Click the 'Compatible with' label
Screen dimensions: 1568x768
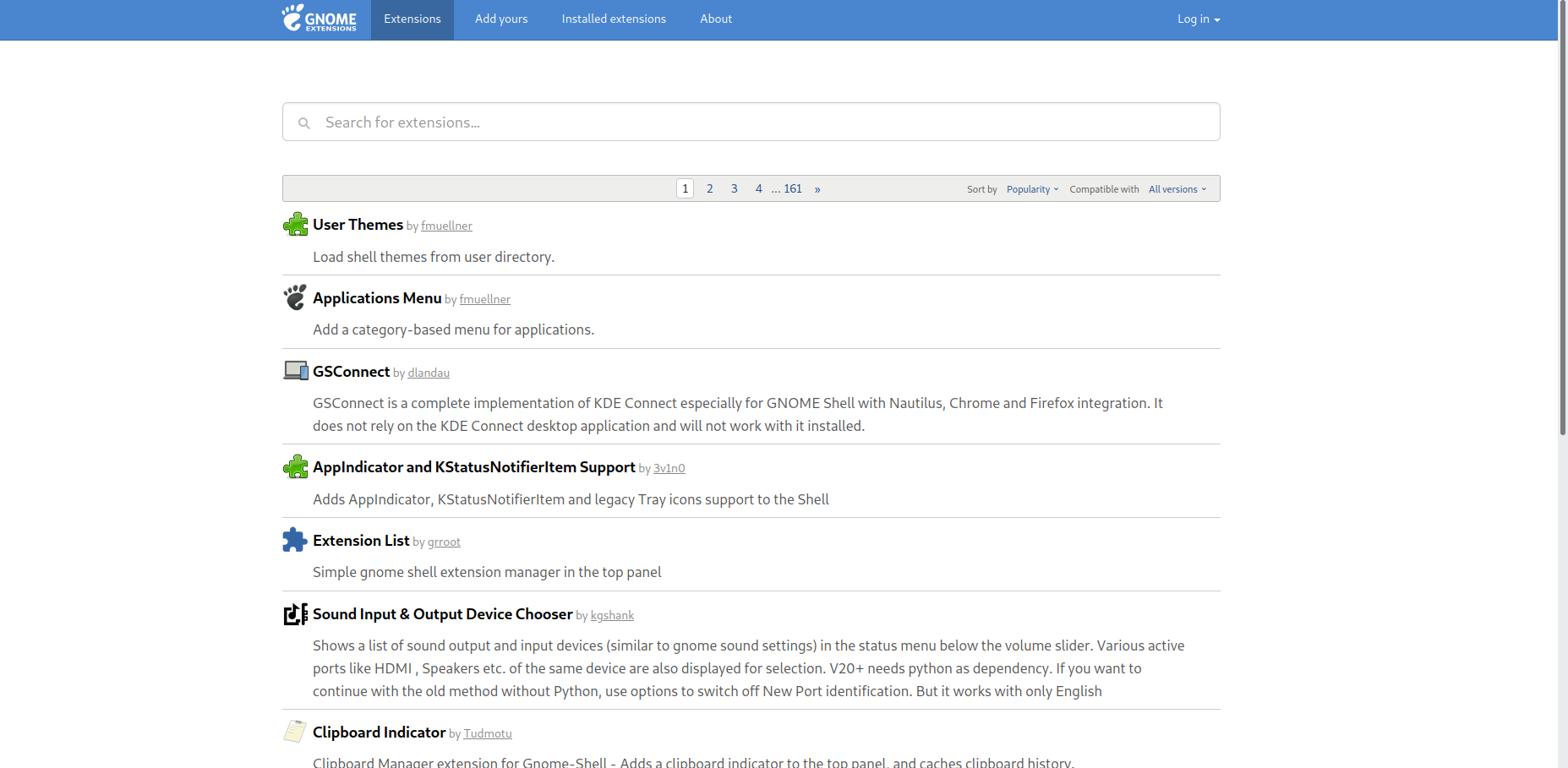click(x=1104, y=189)
